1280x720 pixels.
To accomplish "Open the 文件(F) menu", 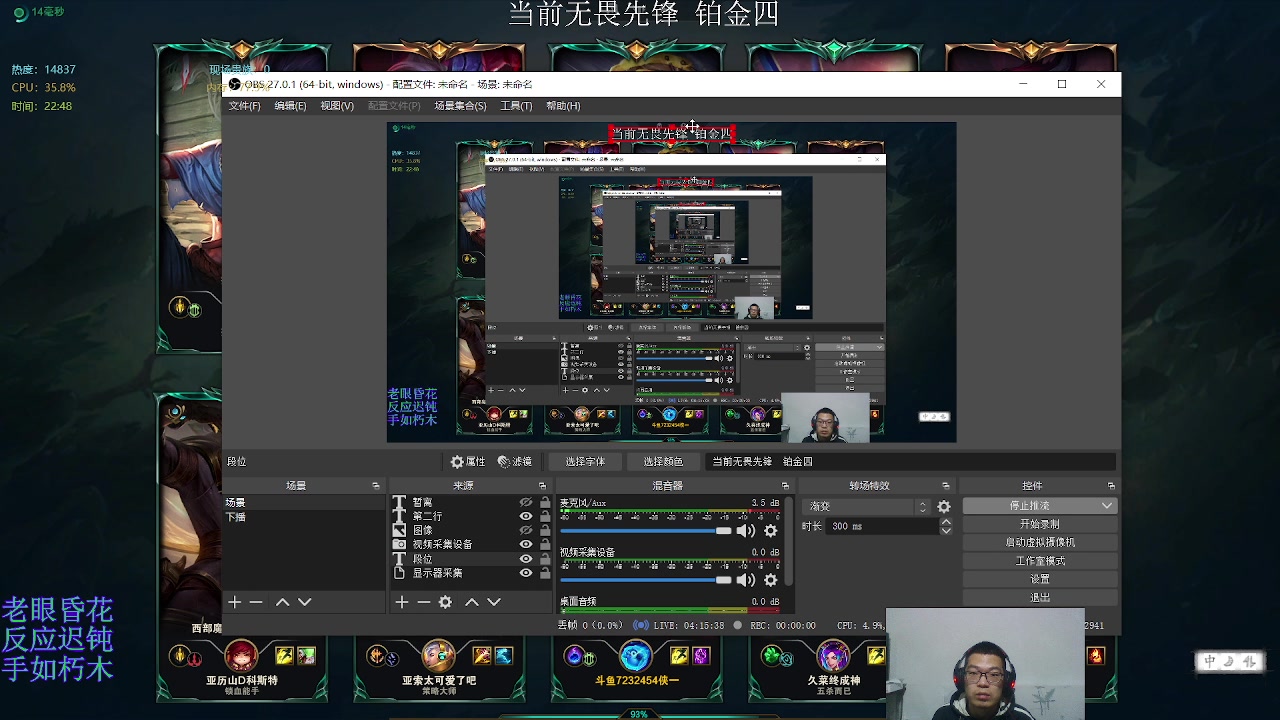I will (x=244, y=106).
